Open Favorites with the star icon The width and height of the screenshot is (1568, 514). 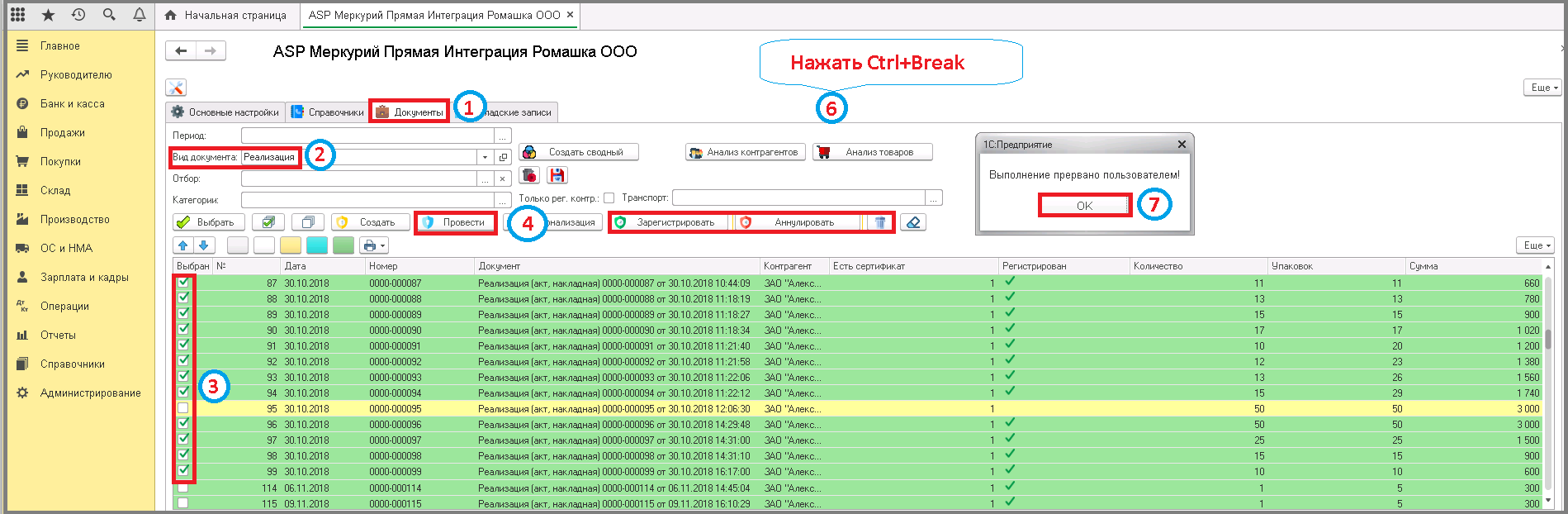click(x=48, y=15)
